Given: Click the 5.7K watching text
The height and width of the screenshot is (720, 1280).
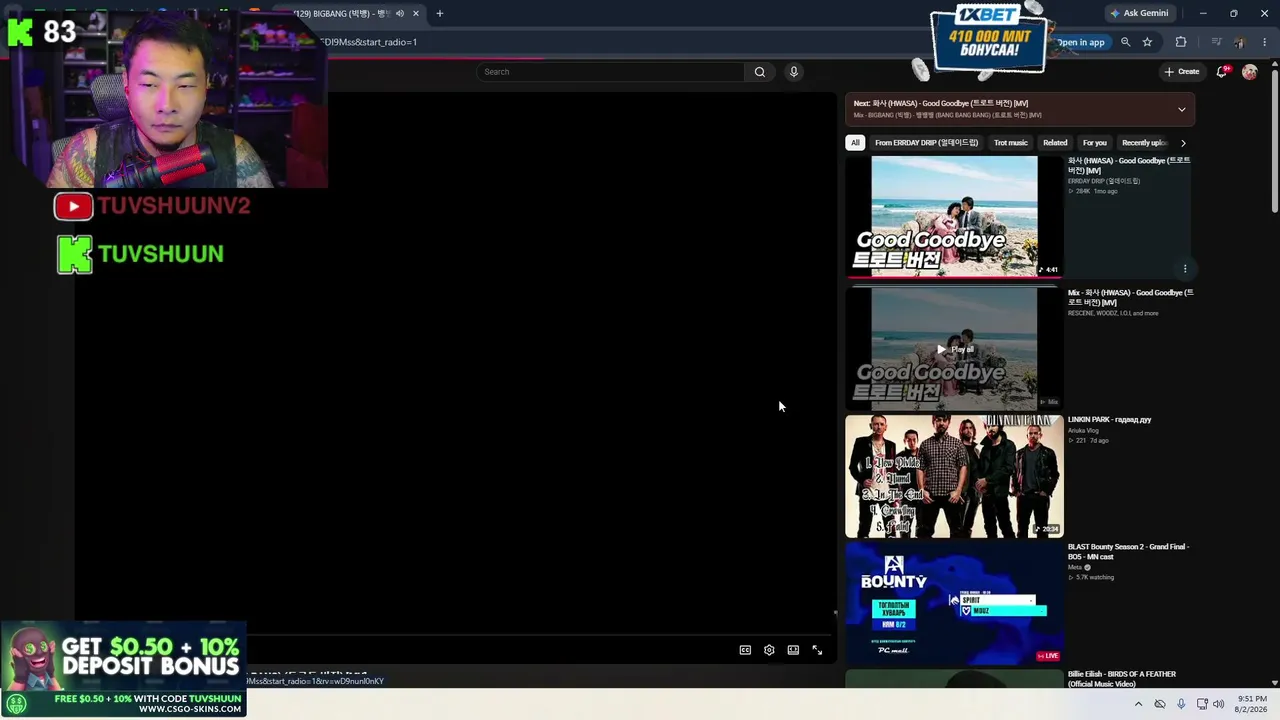Looking at the screenshot, I should click(x=1095, y=577).
